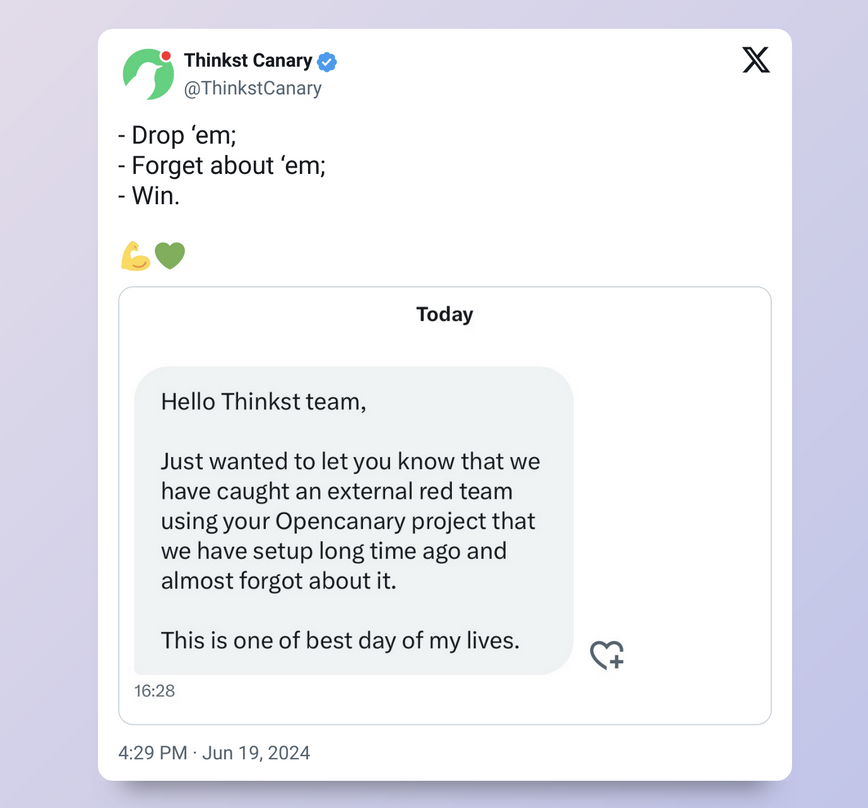Click the "almost forgot about it." line
This screenshot has width=868, height=808.
(278, 581)
